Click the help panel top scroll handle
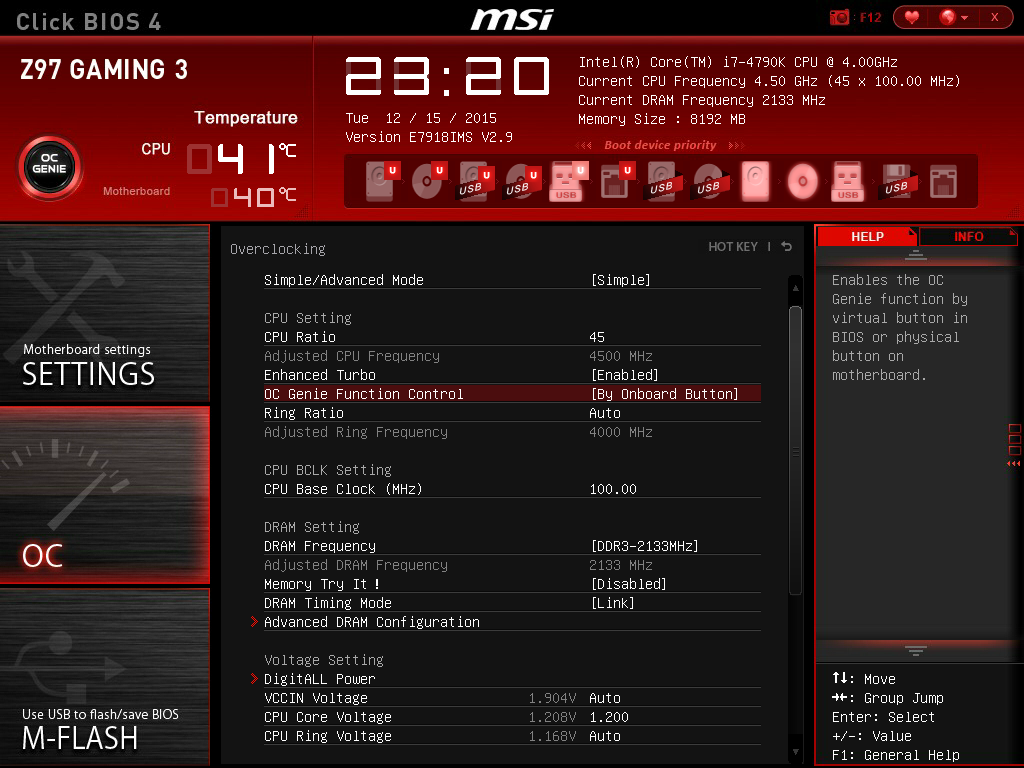The height and width of the screenshot is (768, 1024). point(916,255)
